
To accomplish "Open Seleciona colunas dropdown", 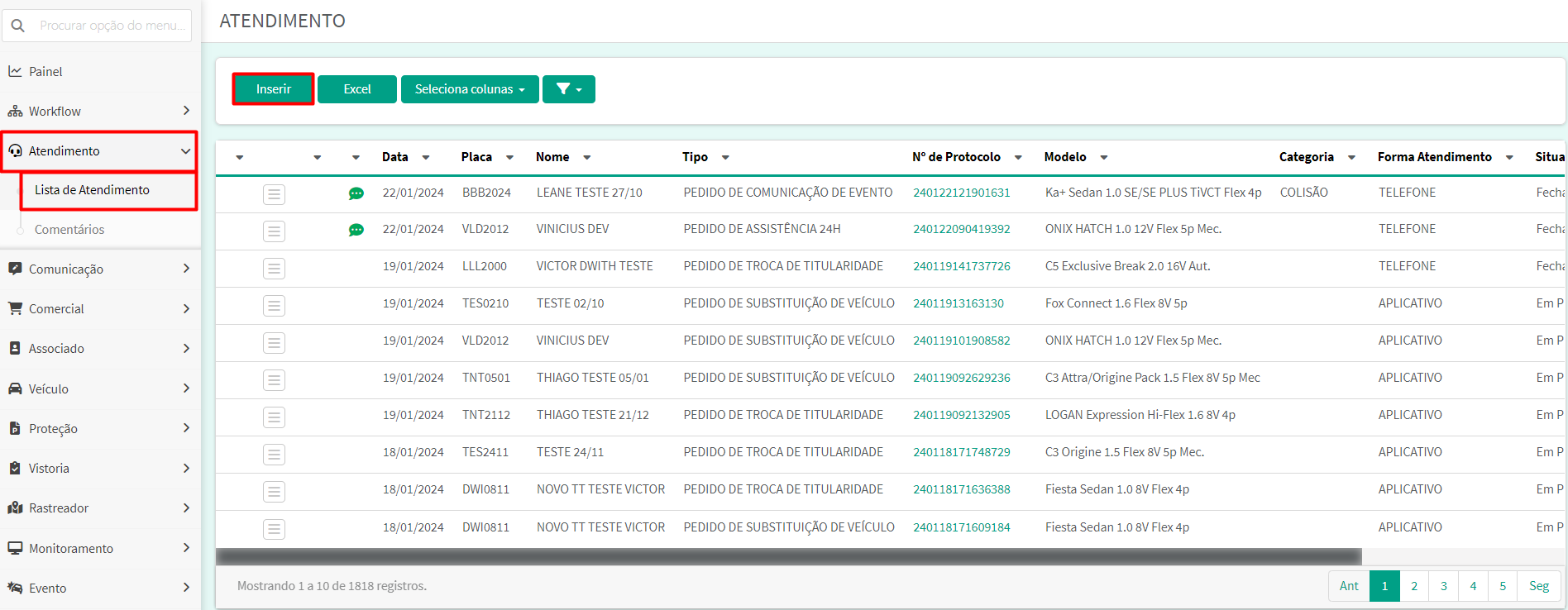I will pyautogui.click(x=470, y=89).
